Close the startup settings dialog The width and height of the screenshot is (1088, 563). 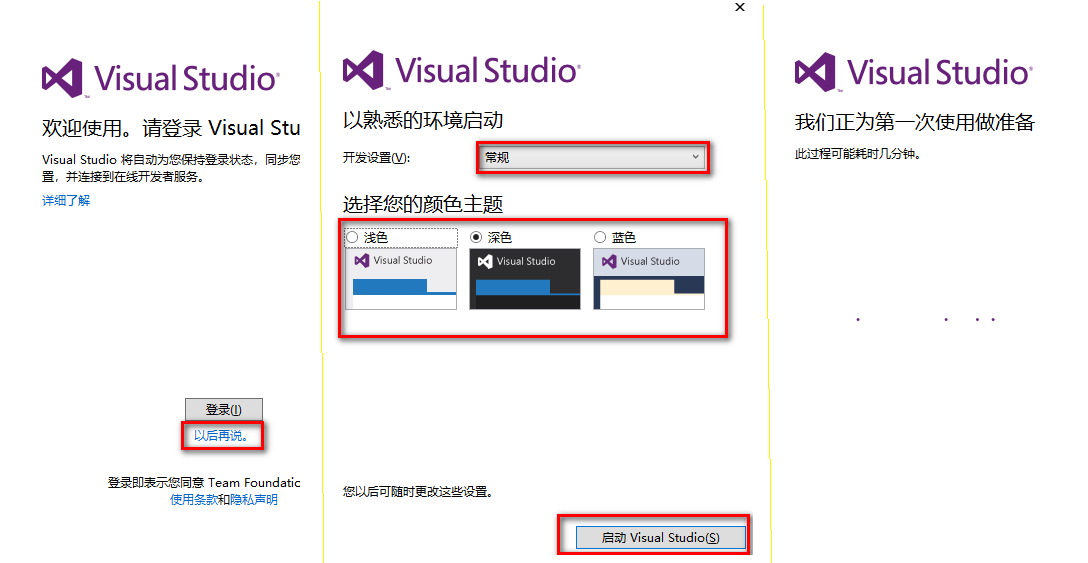tap(740, 7)
